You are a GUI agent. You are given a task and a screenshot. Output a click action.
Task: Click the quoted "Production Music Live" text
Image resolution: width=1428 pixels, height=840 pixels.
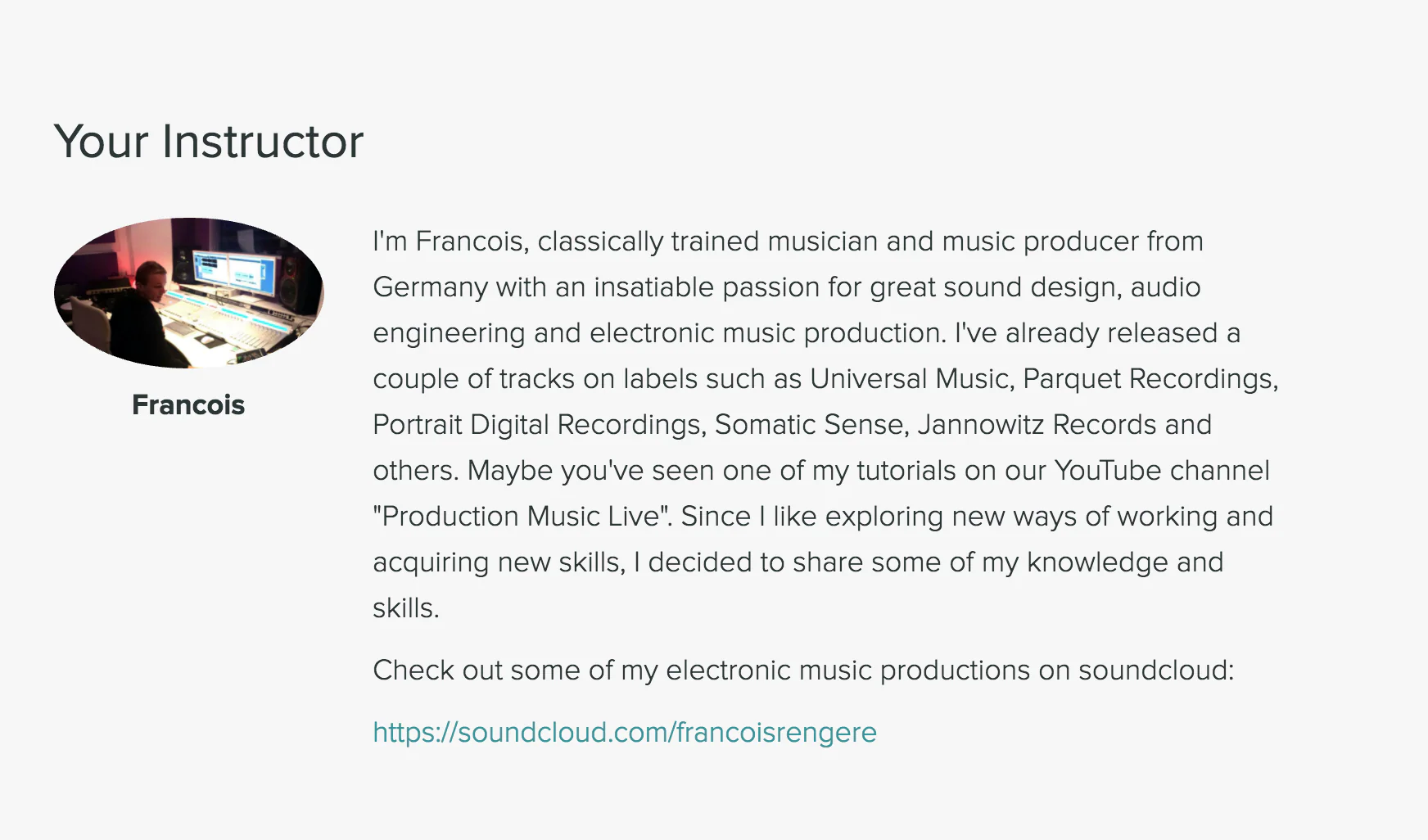[x=522, y=517]
